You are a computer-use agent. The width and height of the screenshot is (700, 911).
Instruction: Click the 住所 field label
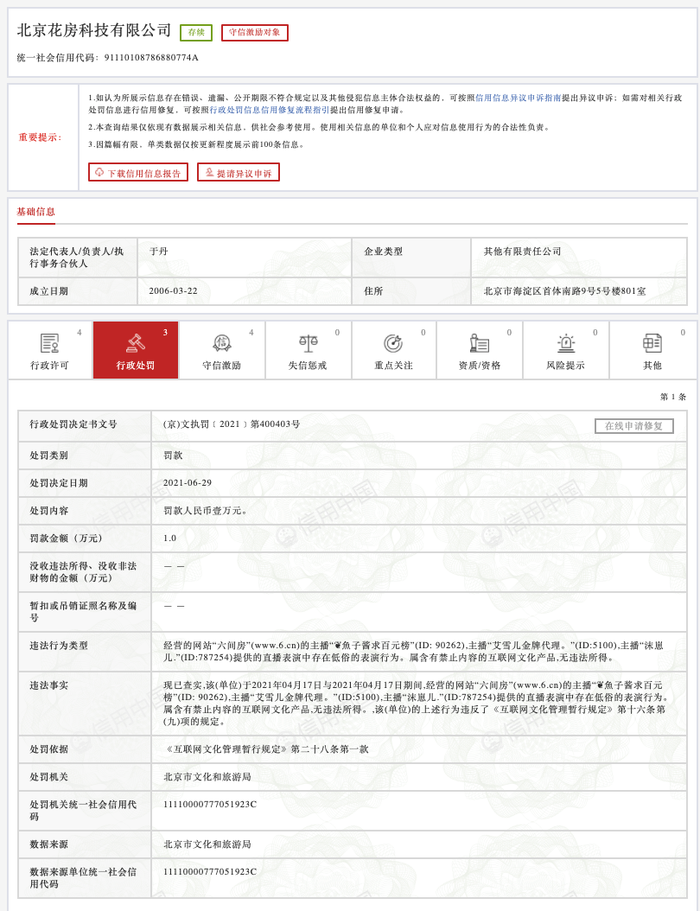click(x=374, y=291)
